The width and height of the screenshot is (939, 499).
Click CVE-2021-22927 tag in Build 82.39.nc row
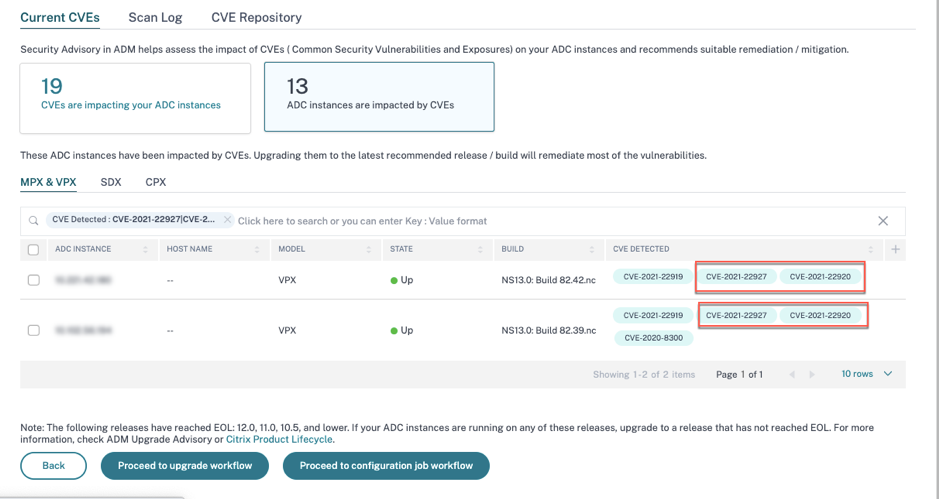[736, 315]
